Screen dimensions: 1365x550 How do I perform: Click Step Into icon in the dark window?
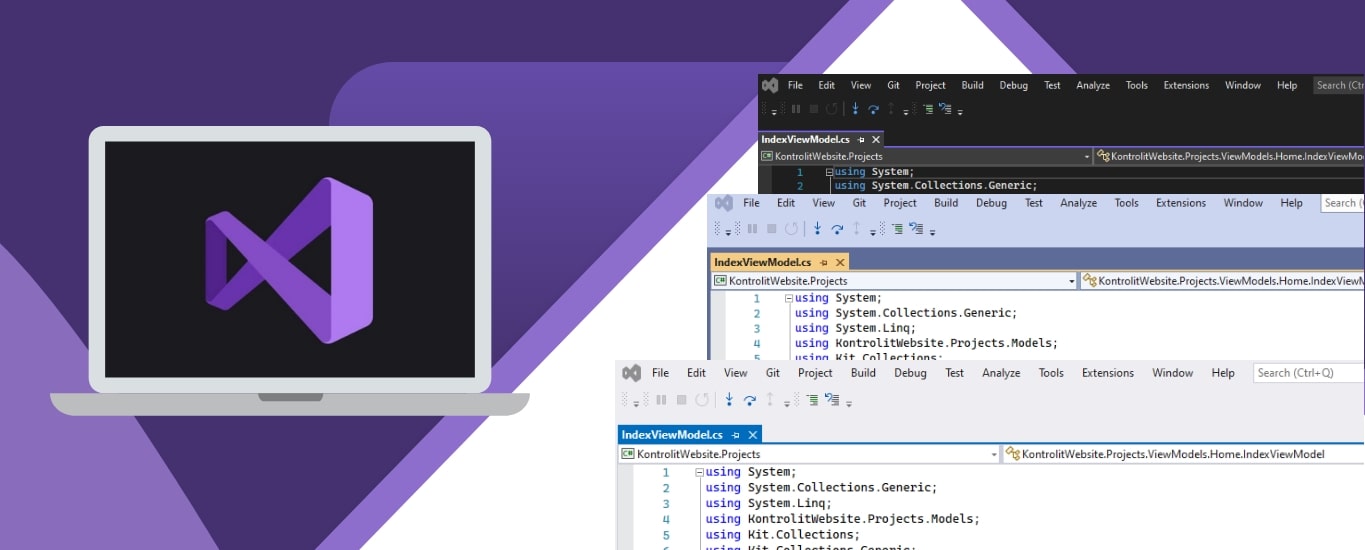855,108
